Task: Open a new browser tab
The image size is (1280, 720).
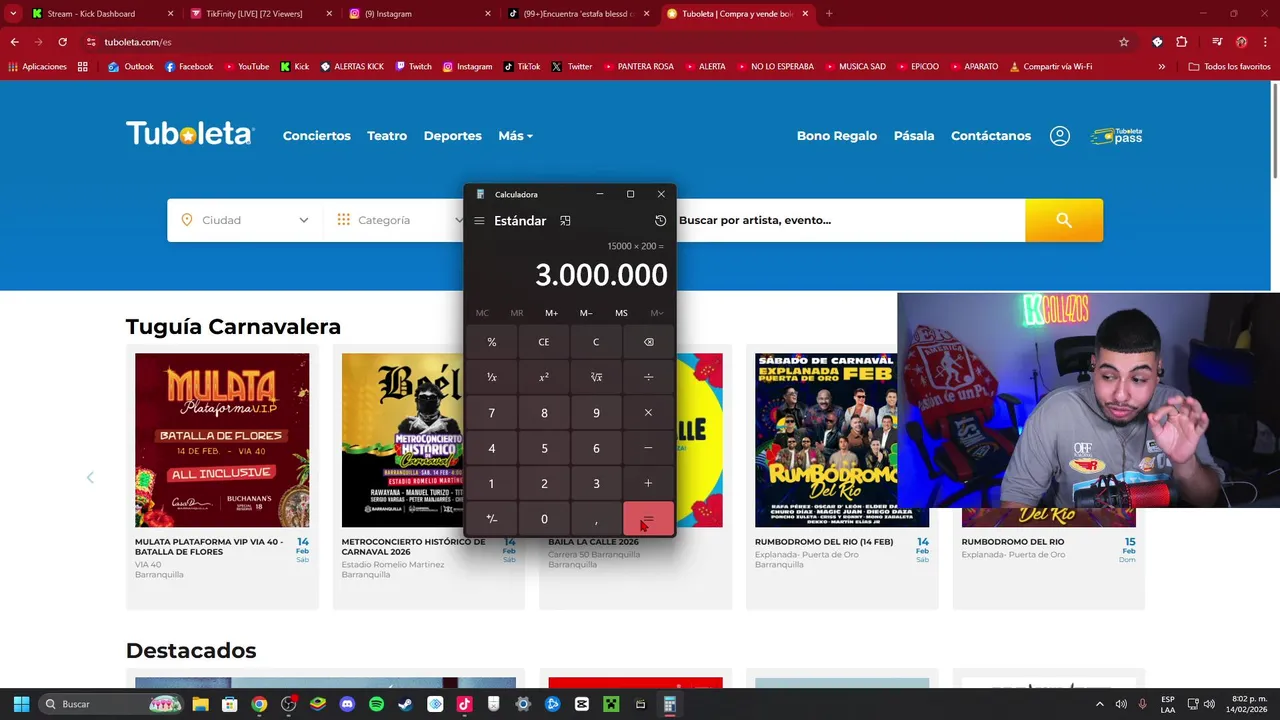Action: click(828, 14)
